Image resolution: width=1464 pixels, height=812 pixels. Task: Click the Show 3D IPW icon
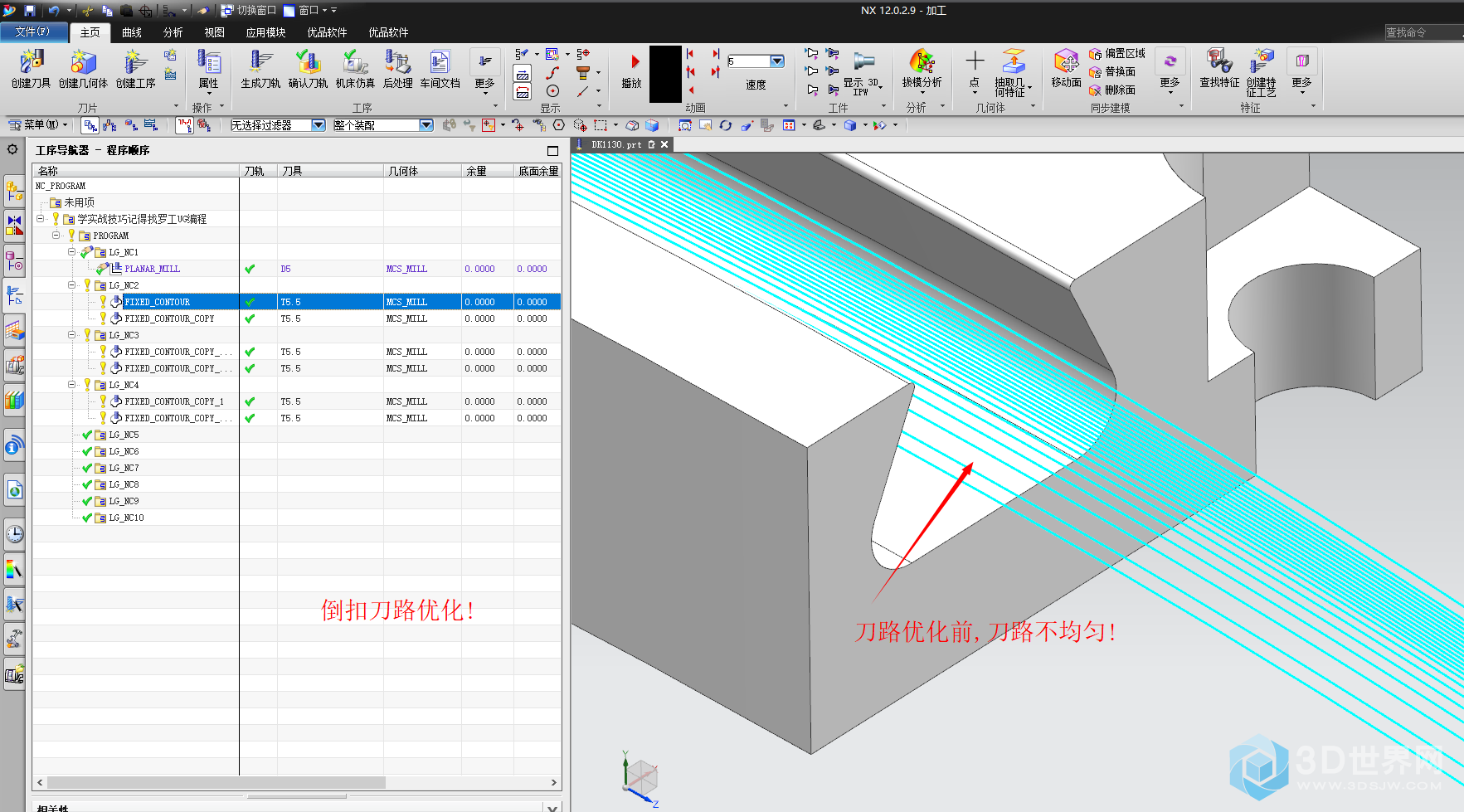(863, 73)
